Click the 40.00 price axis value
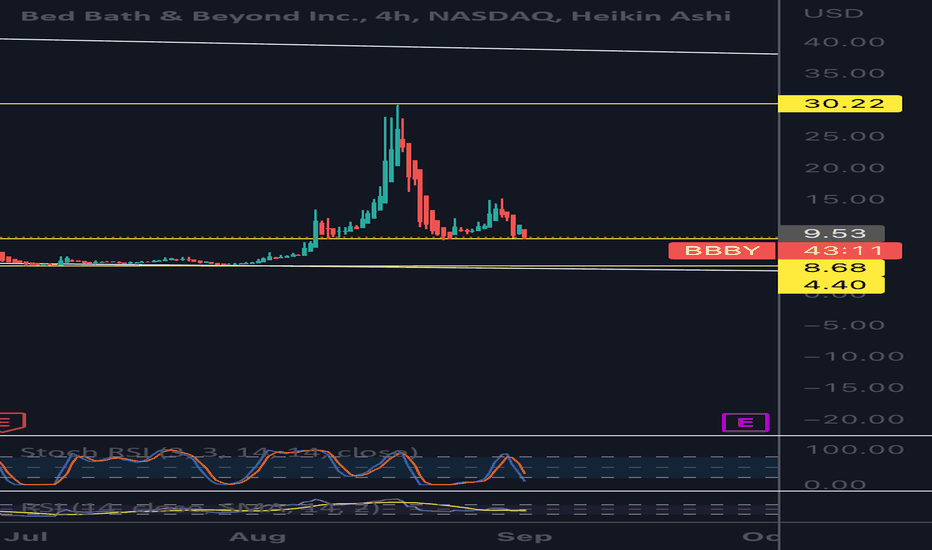Screen dimensions: 932x550 pos(844,42)
